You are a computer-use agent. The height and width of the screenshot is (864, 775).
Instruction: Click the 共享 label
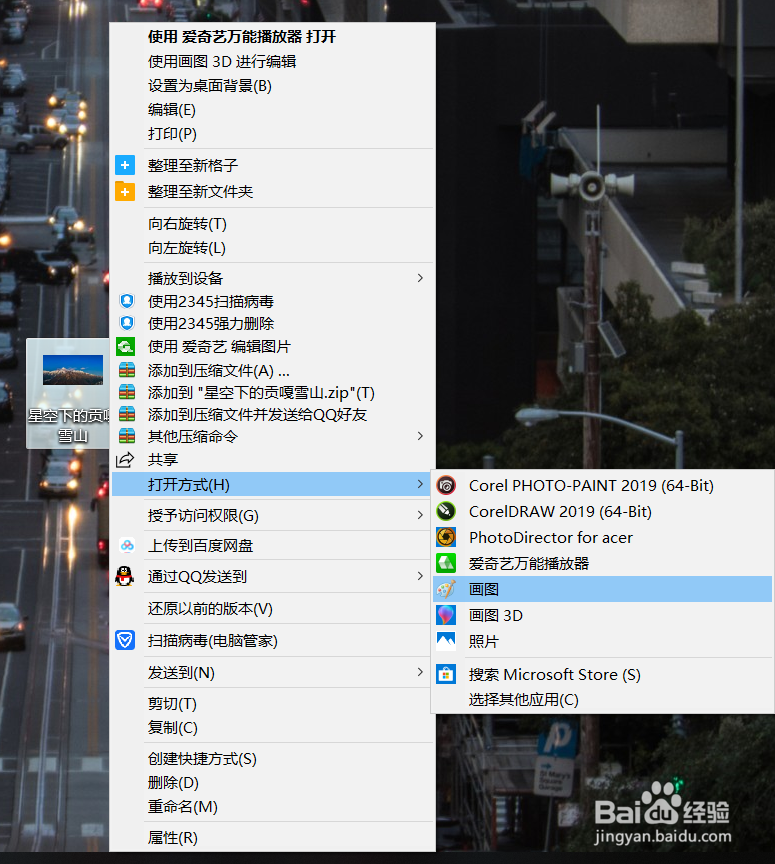point(163,459)
